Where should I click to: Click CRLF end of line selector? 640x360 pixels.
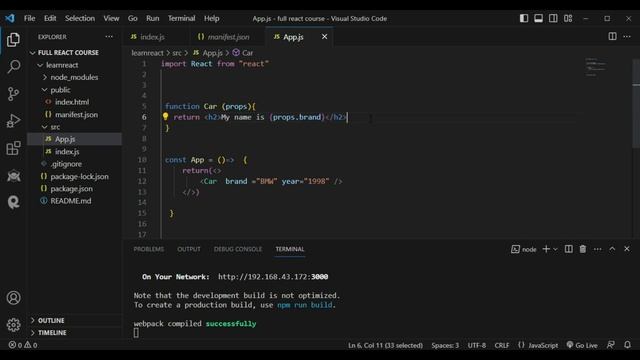point(502,345)
